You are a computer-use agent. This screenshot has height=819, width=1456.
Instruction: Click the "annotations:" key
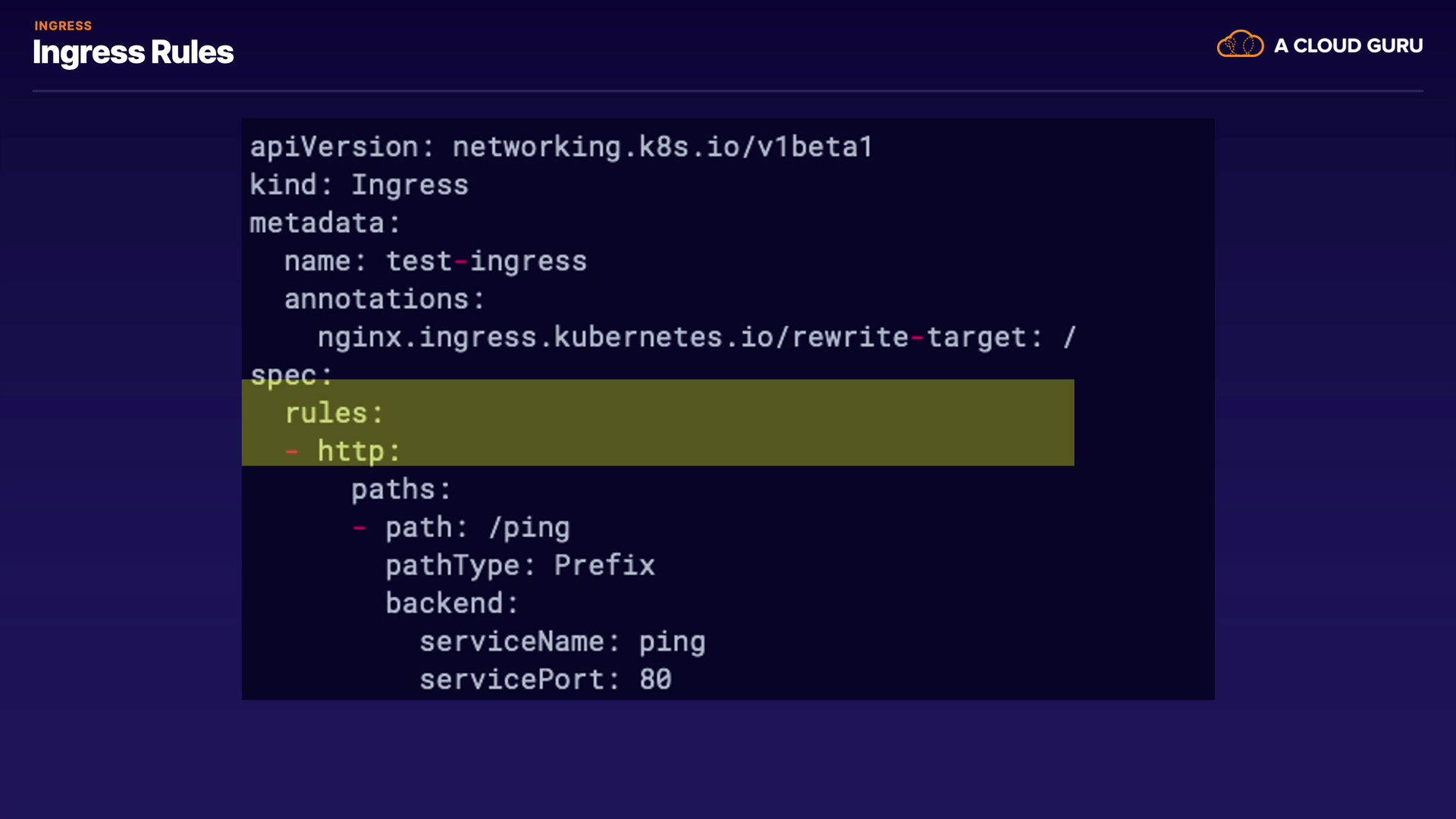click(384, 299)
